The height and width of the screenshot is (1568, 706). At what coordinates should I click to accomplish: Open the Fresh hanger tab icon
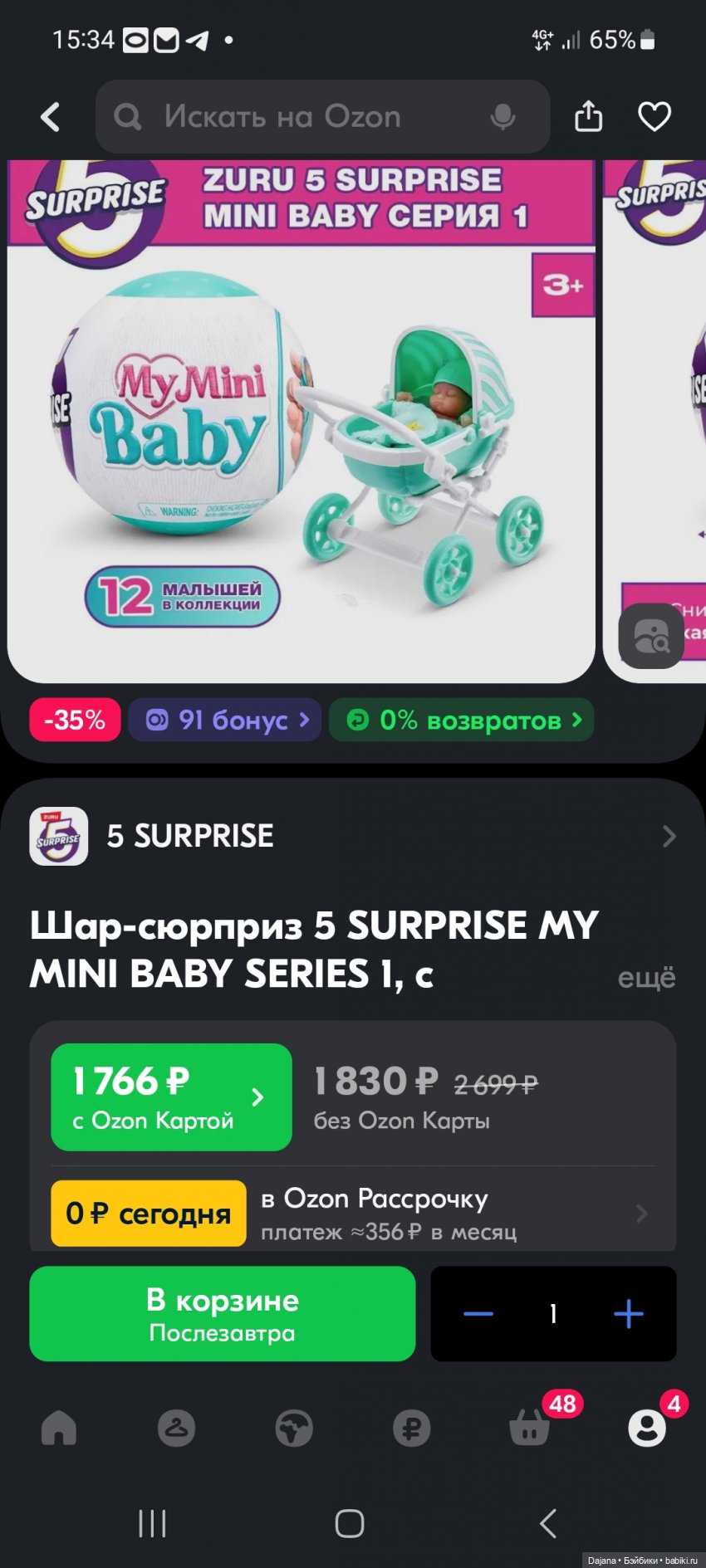point(177,1428)
